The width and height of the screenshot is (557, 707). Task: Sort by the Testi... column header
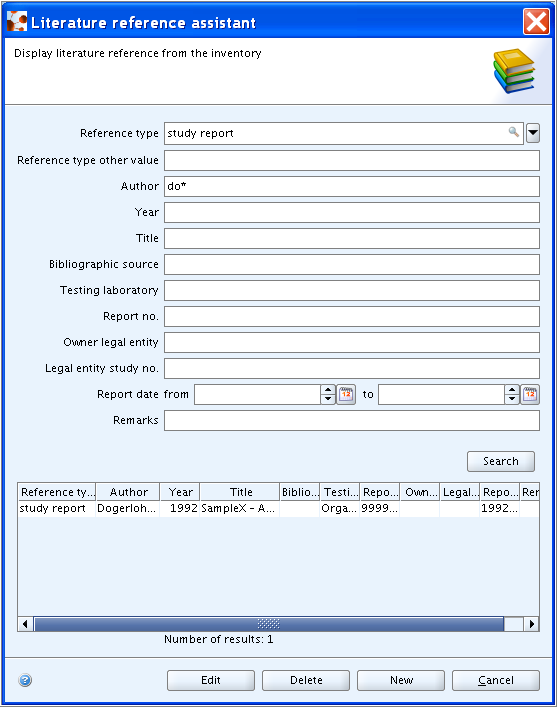340,492
